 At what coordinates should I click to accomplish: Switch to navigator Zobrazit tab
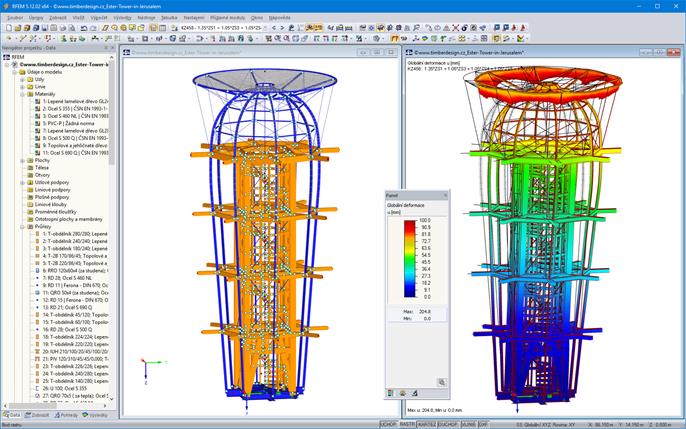pyautogui.click(x=37, y=415)
